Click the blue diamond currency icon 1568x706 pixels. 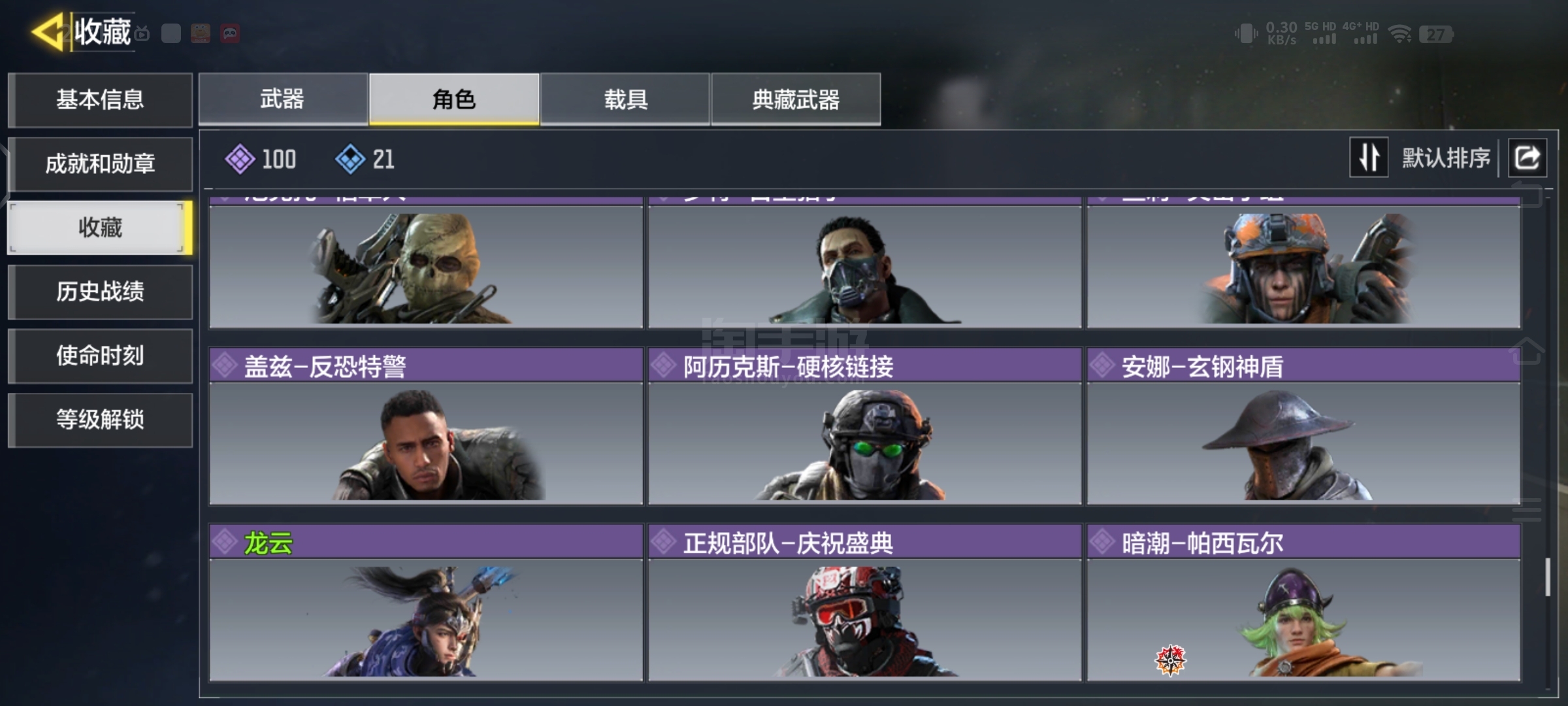point(350,159)
